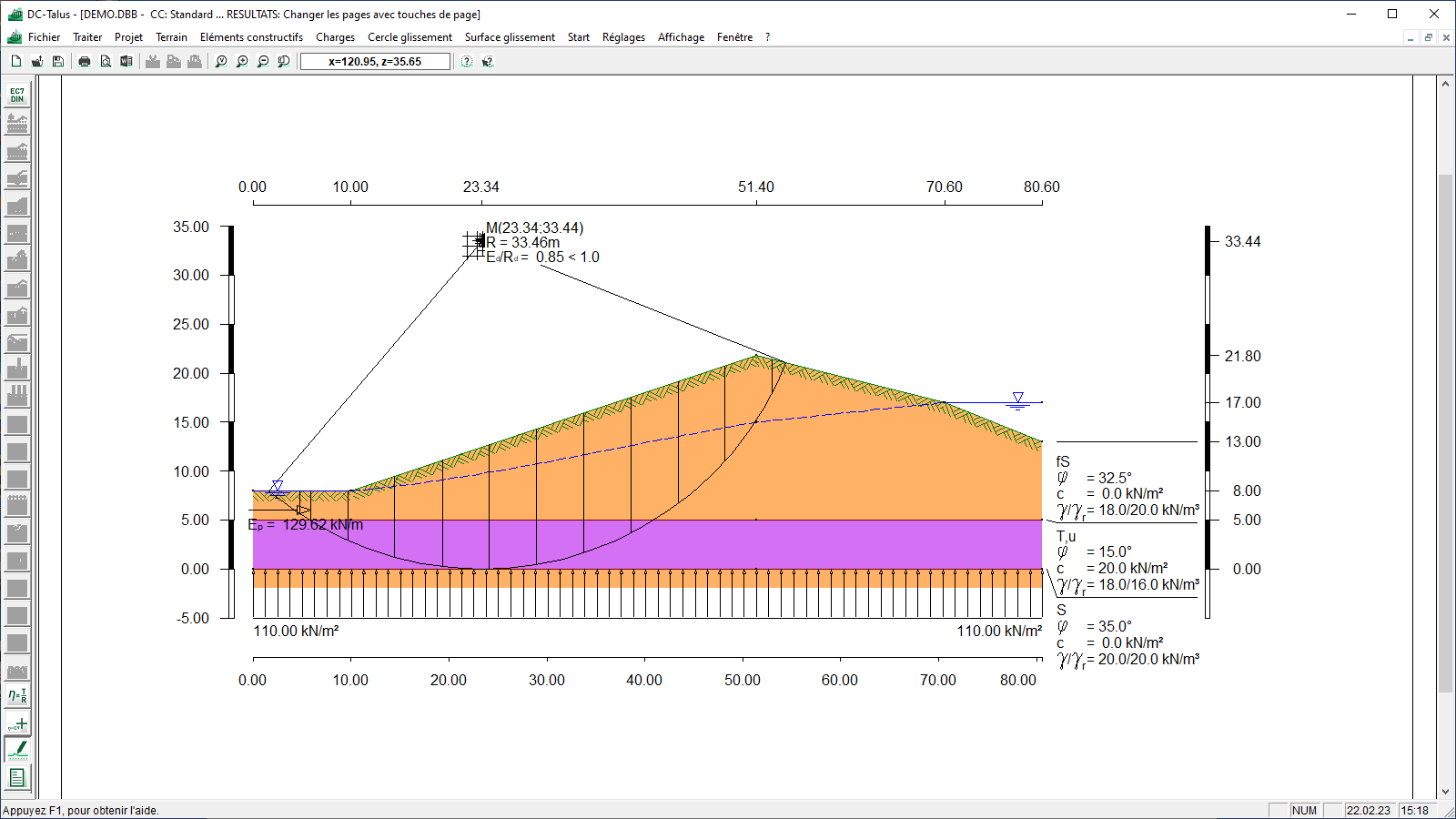The height and width of the screenshot is (819, 1456).
Task: Click the 33.44 elevation label on the right scale
Action: pyautogui.click(x=1243, y=241)
